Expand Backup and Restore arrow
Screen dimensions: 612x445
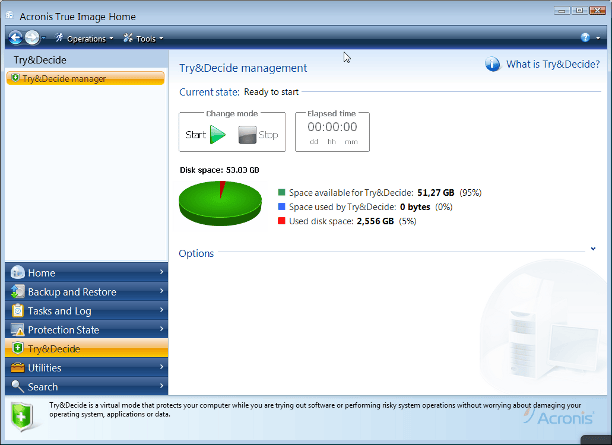tap(161, 291)
